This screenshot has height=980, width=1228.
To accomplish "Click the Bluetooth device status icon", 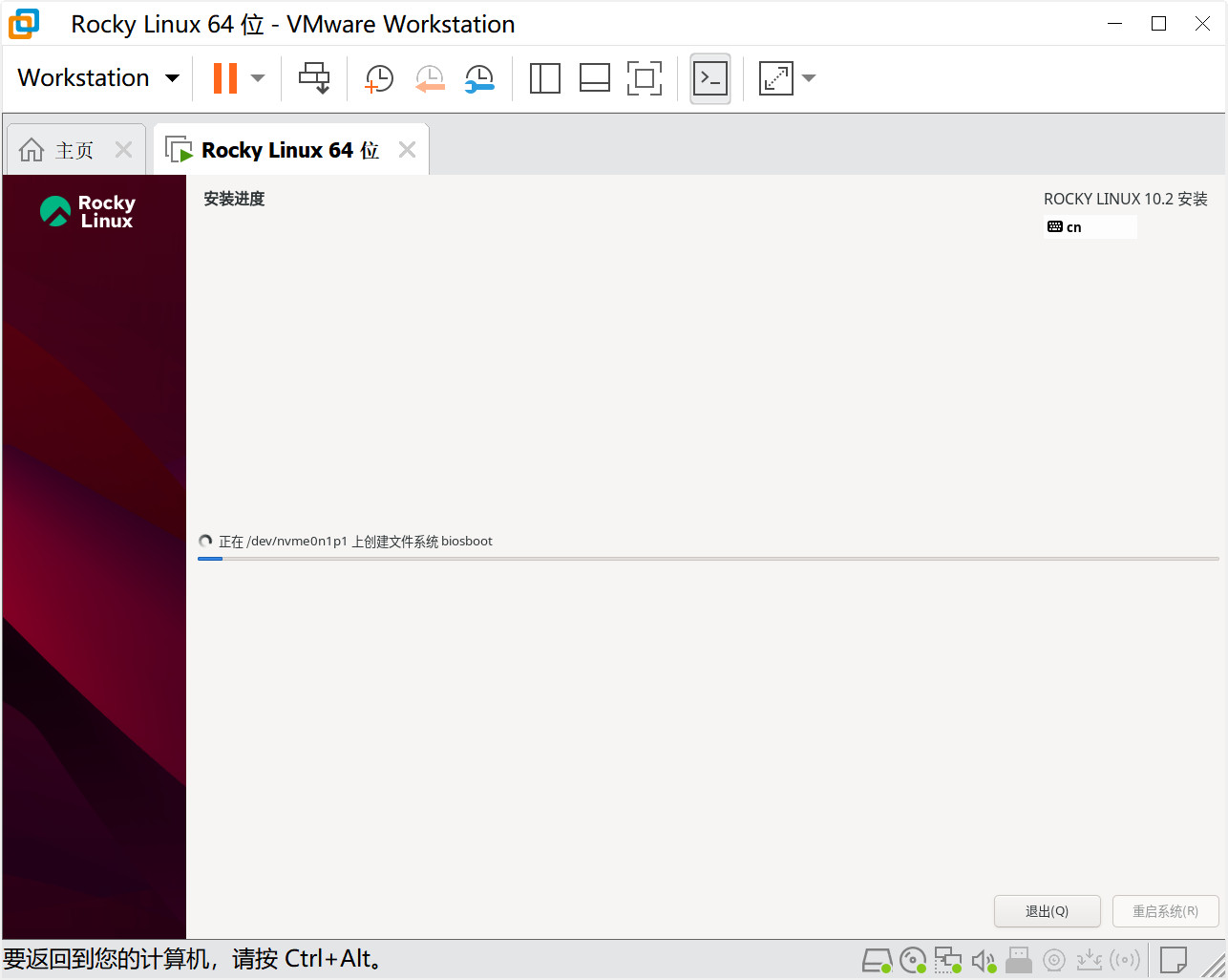I will coord(1125,960).
